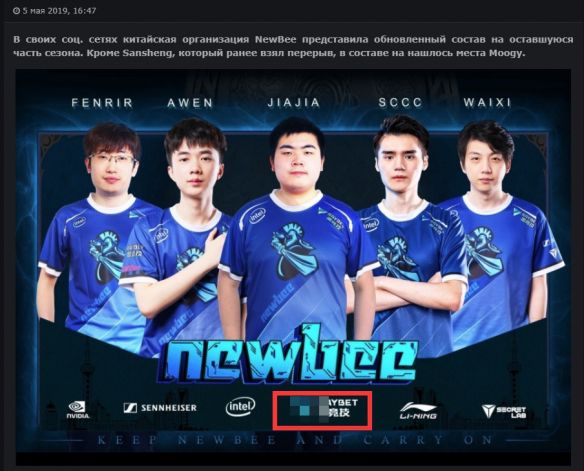Click the NVIDIA sponsor logo
584x471 pixels.
pyautogui.click(x=78, y=410)
